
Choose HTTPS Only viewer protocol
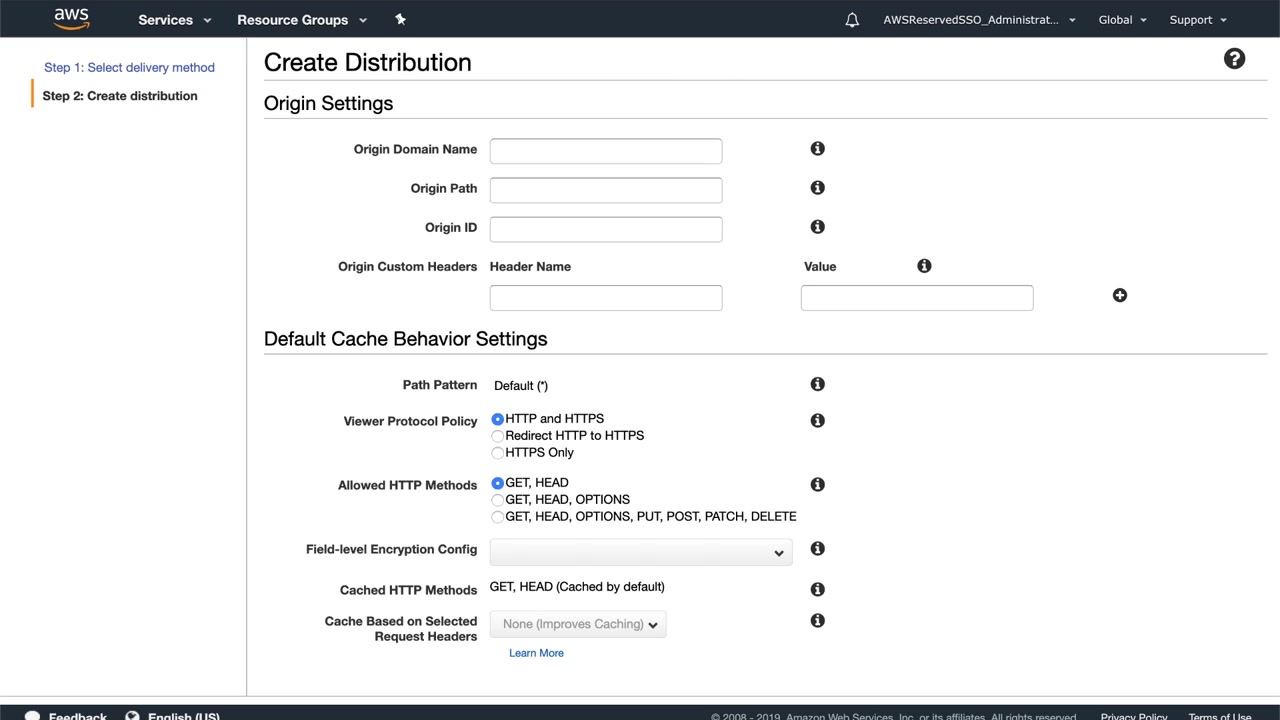click(x=498, y=453)
